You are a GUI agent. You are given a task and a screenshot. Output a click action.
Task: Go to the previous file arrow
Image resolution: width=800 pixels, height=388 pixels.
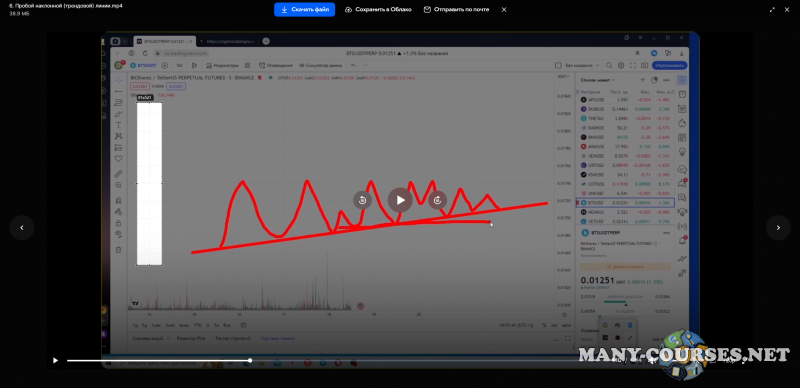(x=22, y=228)
